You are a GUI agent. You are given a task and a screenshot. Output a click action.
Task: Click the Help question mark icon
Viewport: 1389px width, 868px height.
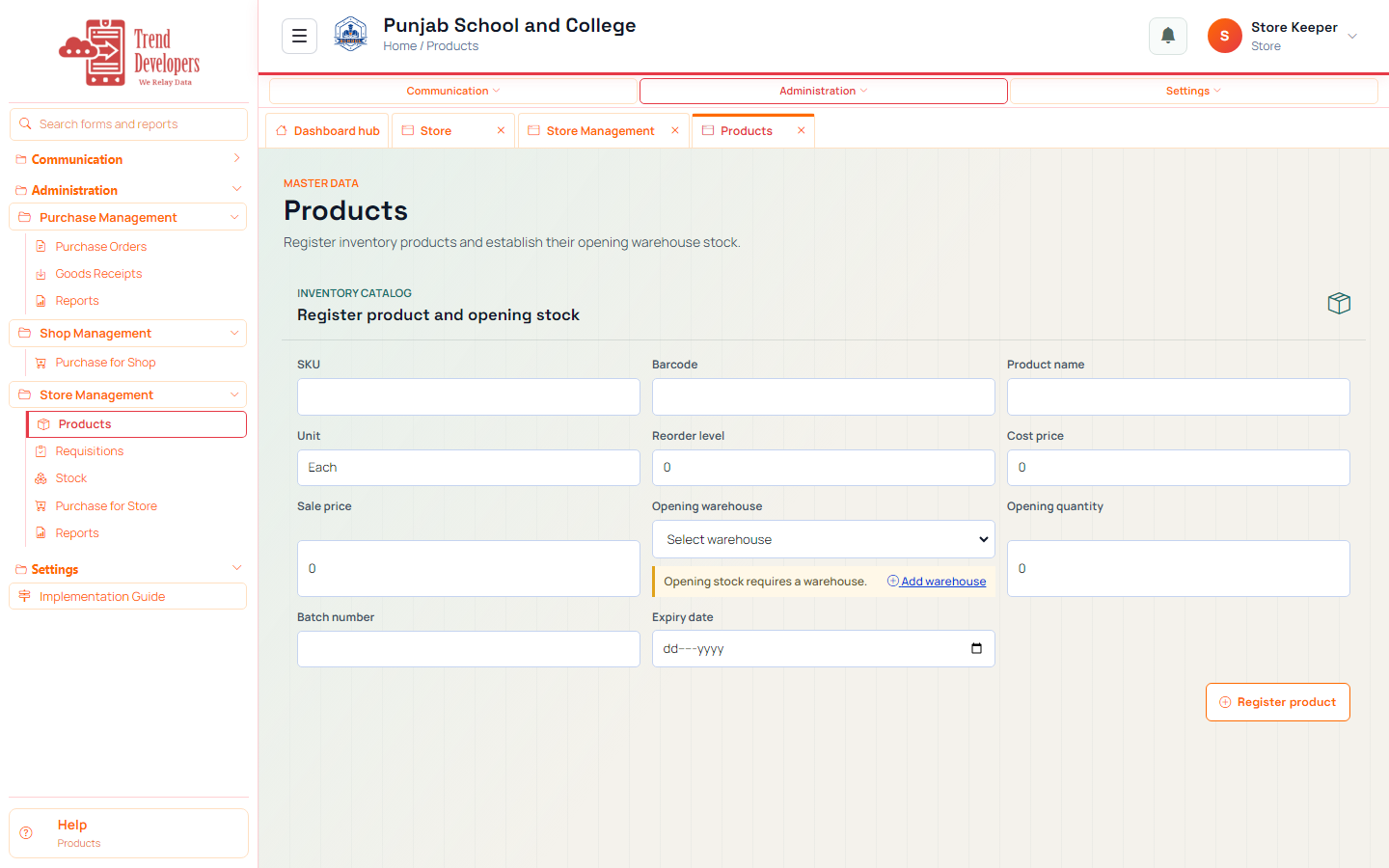(x=26, y=832)
